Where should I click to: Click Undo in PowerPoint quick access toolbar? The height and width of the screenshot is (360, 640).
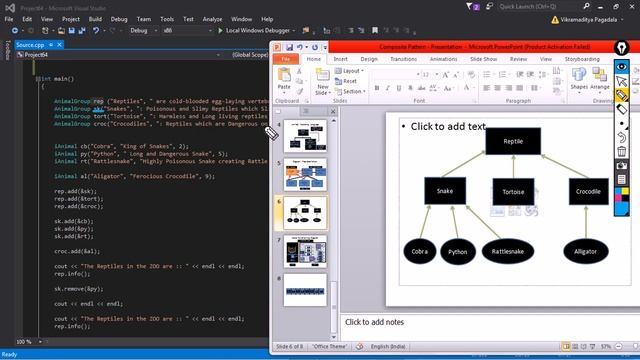(x=300, y=47)
